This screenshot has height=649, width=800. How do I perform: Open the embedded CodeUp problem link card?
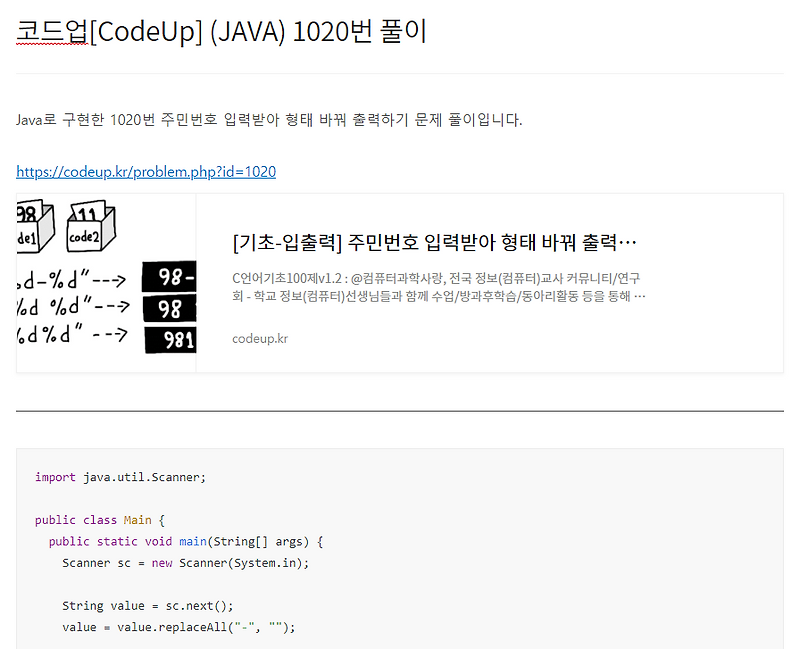400,283
